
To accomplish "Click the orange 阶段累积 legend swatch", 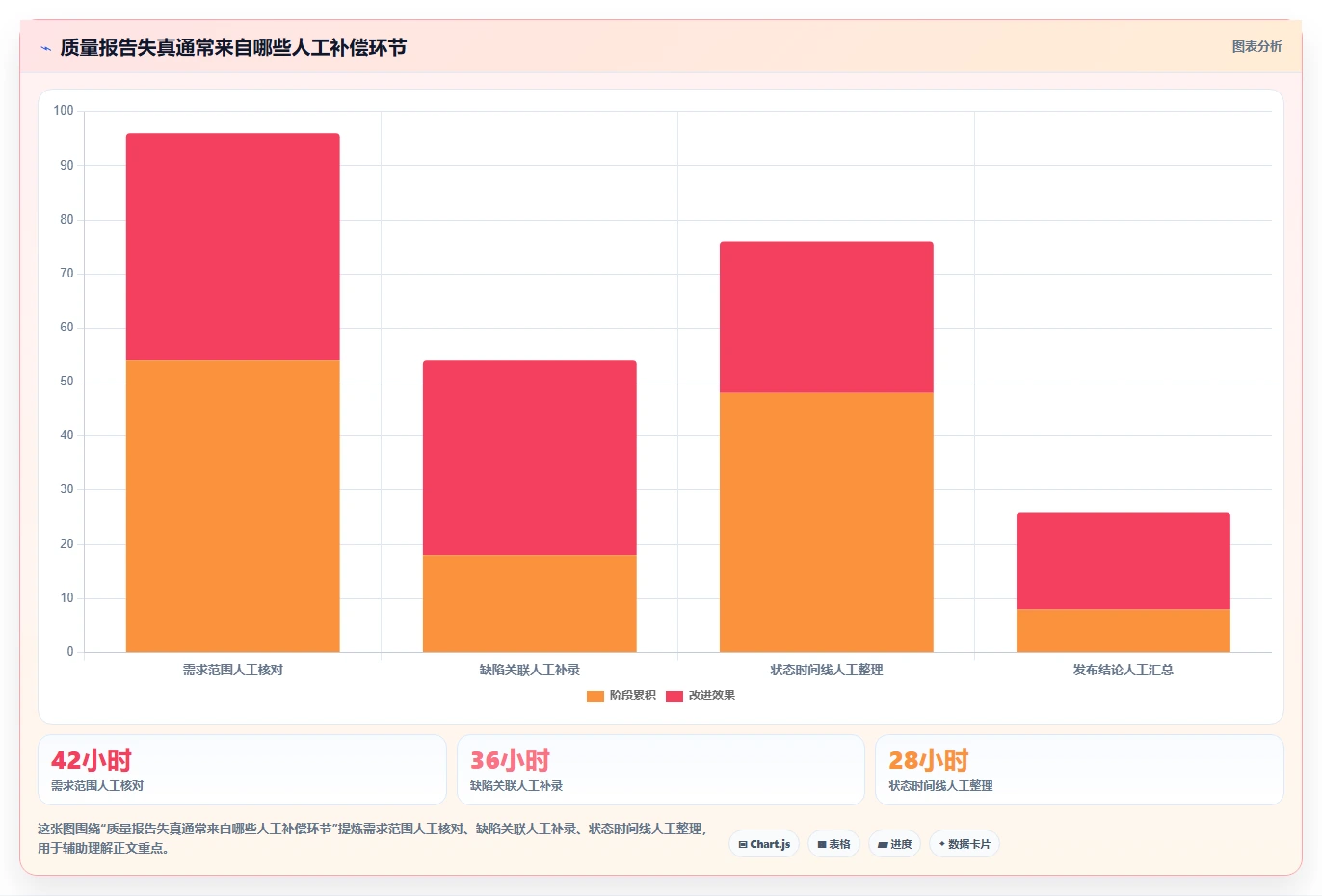I will coord(595,696).
